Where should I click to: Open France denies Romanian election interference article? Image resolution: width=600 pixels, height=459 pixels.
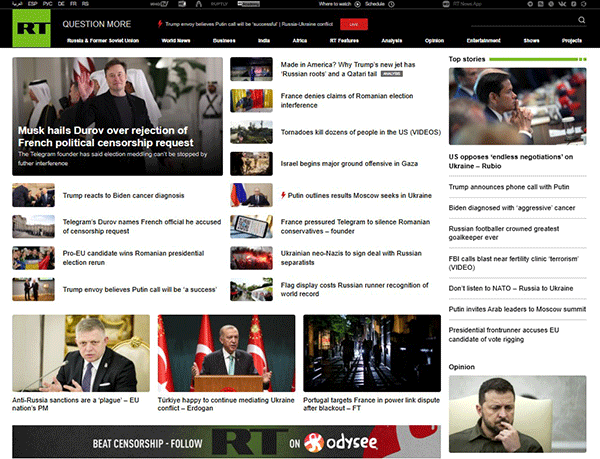[347, 101]
